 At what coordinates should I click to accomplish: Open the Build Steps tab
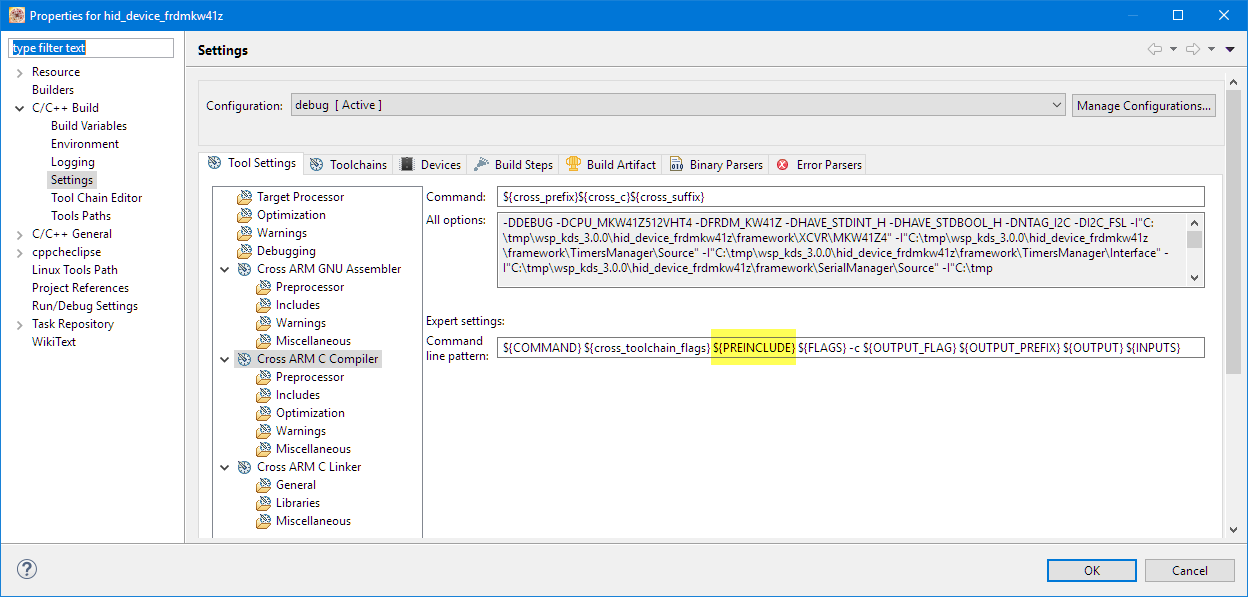point(513,165)
